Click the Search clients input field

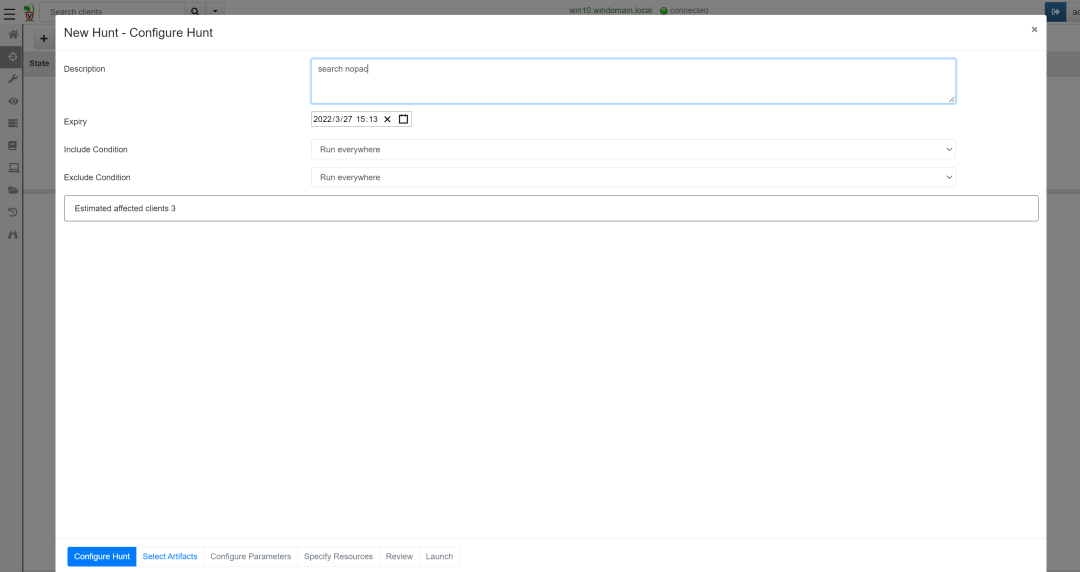pyautogui.click(x=113, y=11)
